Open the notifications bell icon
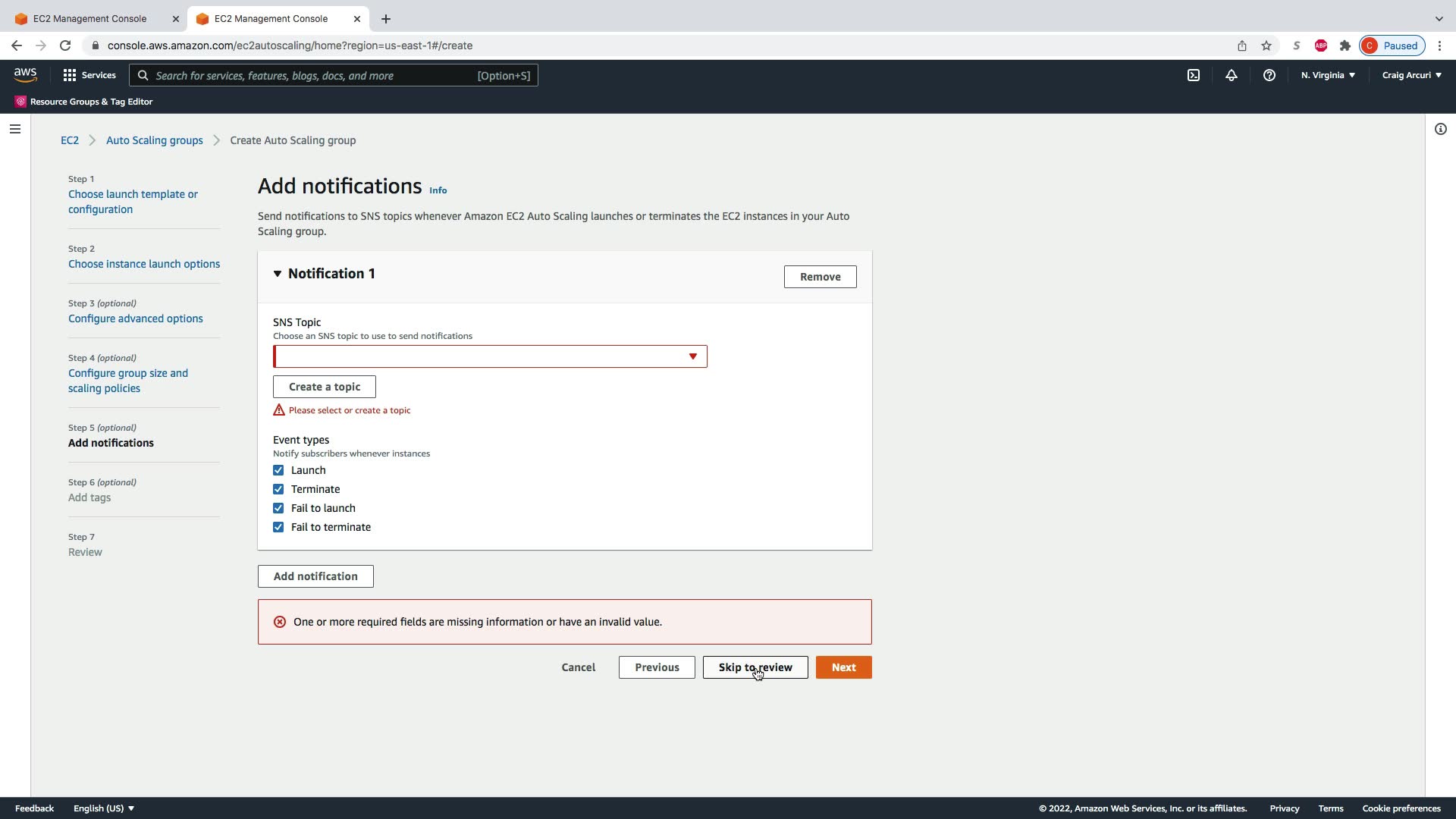The height and width of the screenshot is (819, 1456). [1232, 75]
